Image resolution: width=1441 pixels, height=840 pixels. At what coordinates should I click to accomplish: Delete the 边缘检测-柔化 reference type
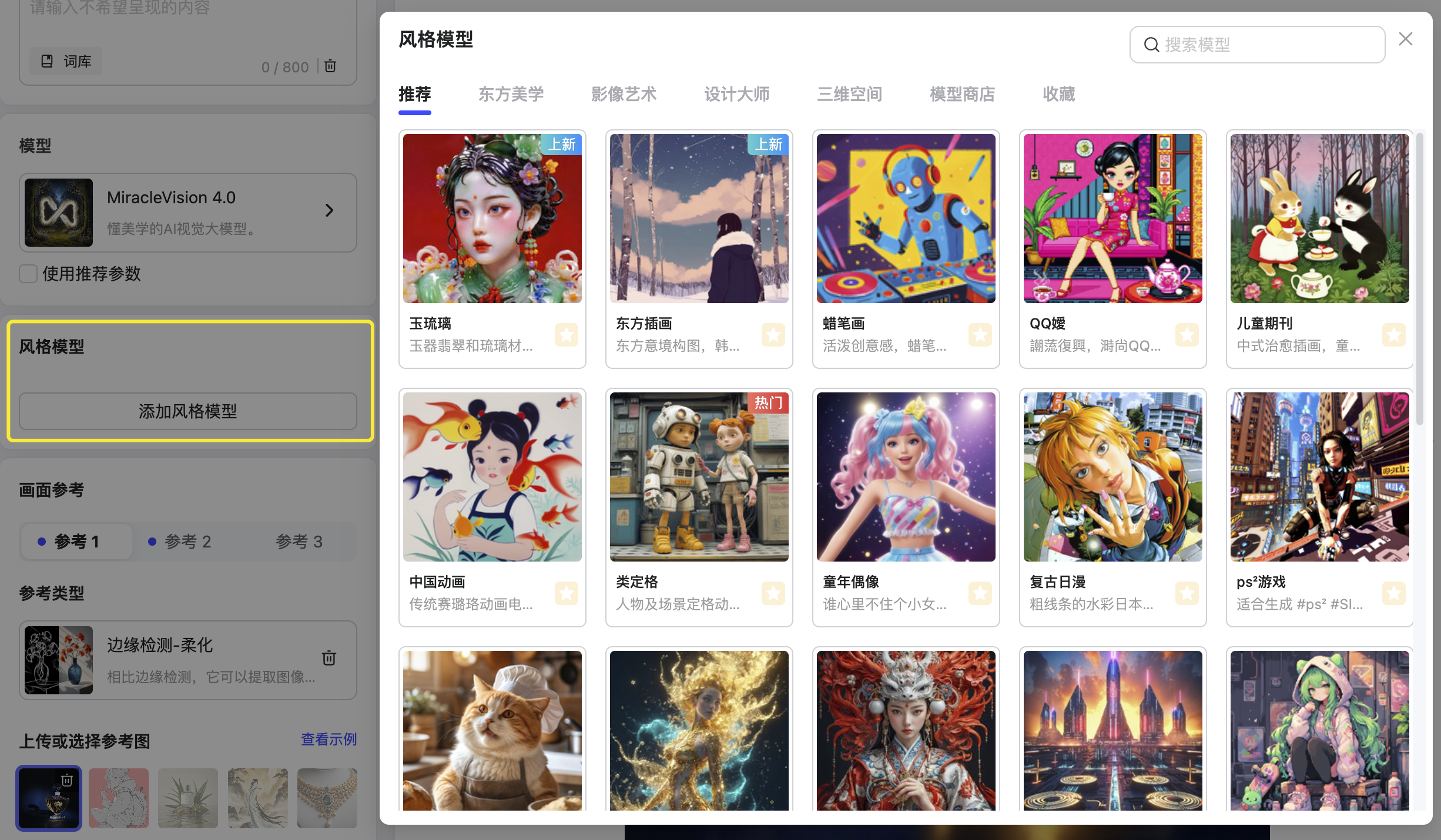click(329, 658)
